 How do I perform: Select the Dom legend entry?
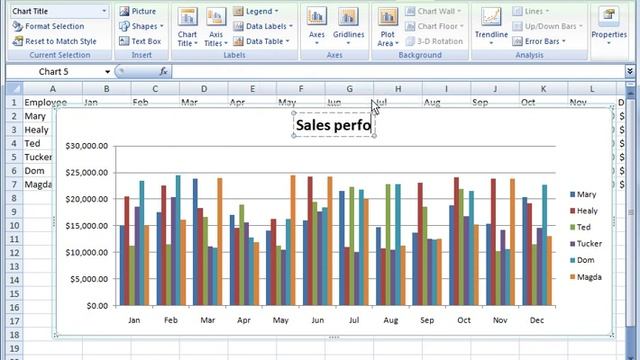tap(582, 260)
